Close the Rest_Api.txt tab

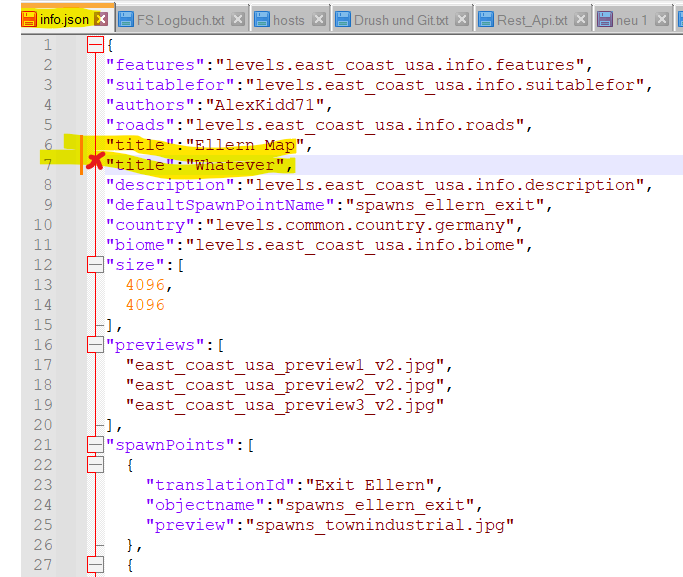581,19
